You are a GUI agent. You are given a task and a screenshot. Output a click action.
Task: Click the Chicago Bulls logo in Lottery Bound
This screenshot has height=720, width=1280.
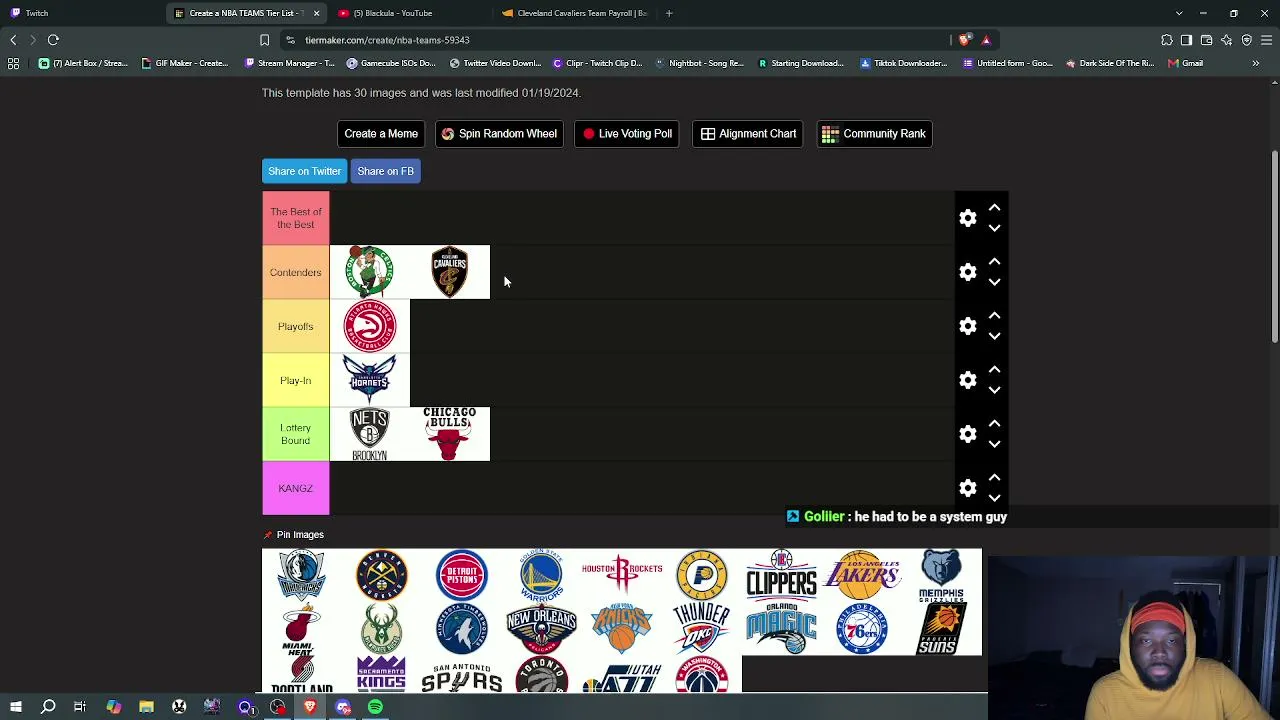(449, 434)
